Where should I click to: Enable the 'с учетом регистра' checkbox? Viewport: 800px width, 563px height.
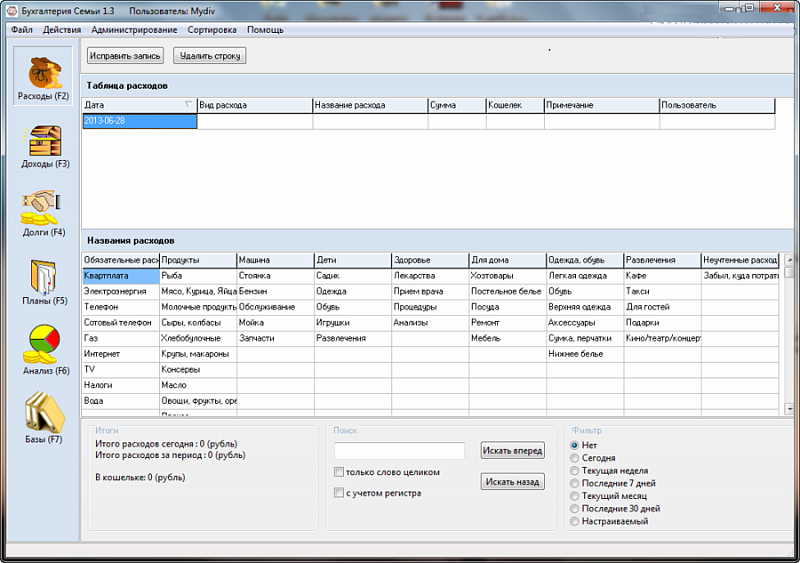point(339,493)
